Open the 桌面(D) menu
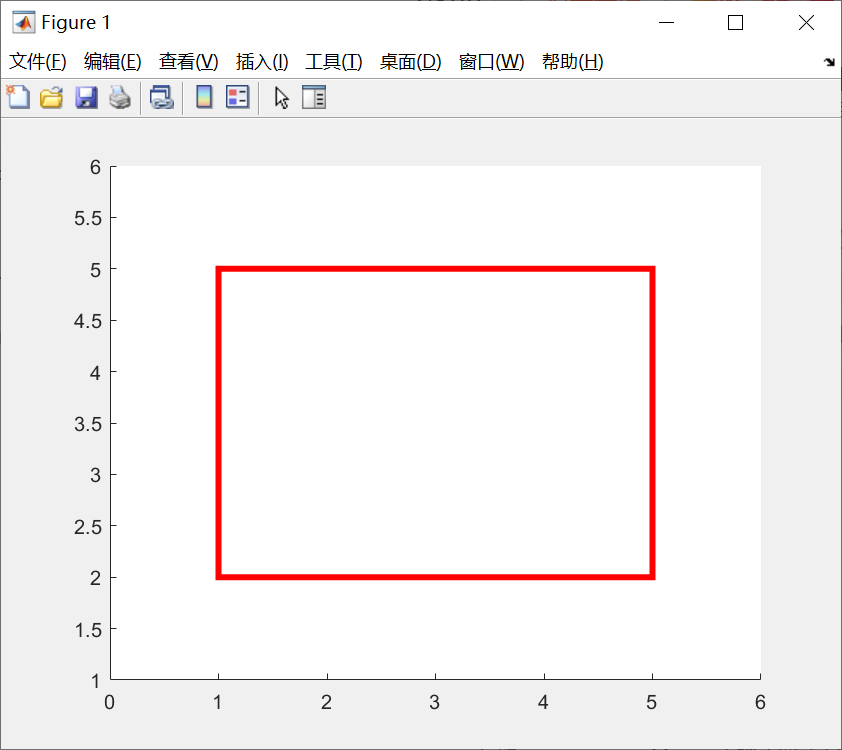 click(410, 61)
